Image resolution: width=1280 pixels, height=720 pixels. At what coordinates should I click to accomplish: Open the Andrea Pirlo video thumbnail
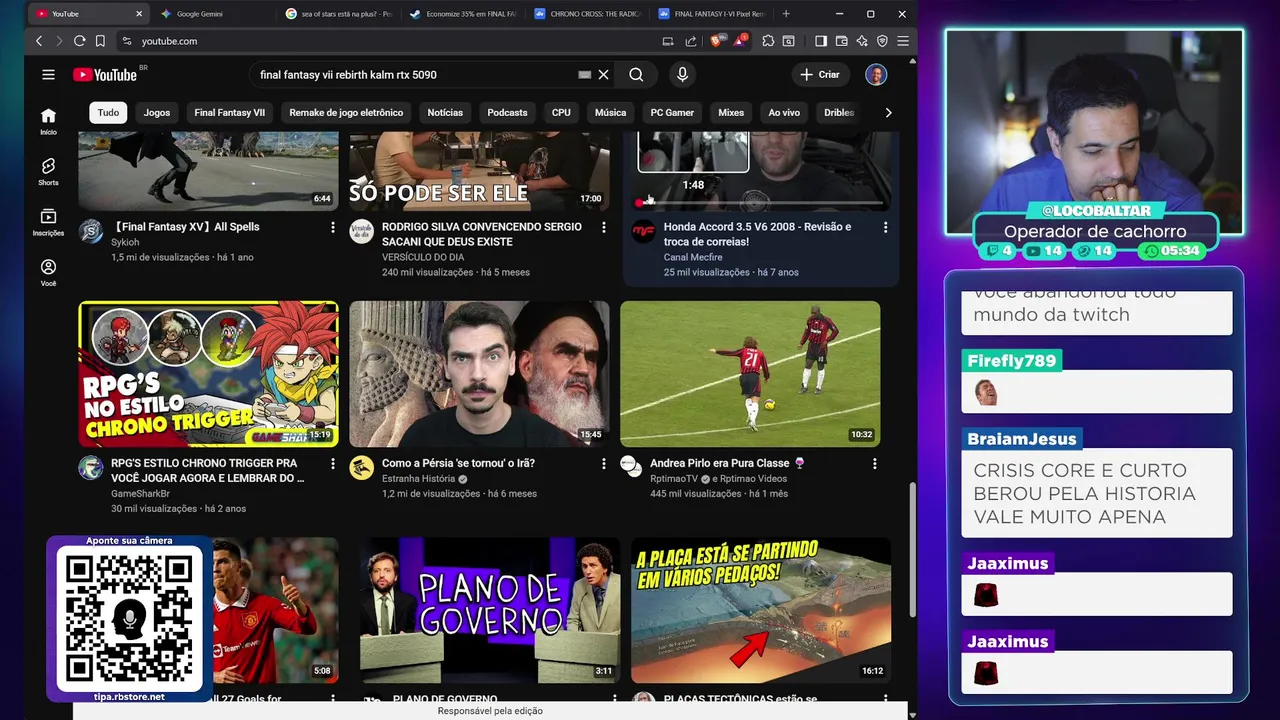point(750,374)
